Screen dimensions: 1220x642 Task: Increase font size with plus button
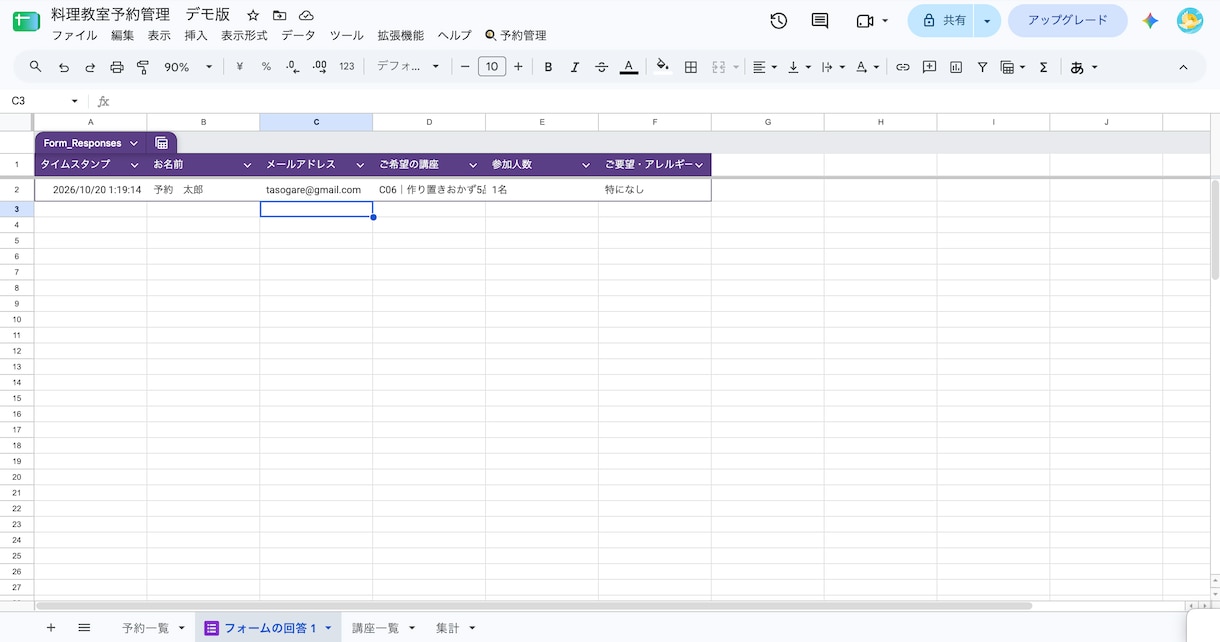[x=518, y=67]
